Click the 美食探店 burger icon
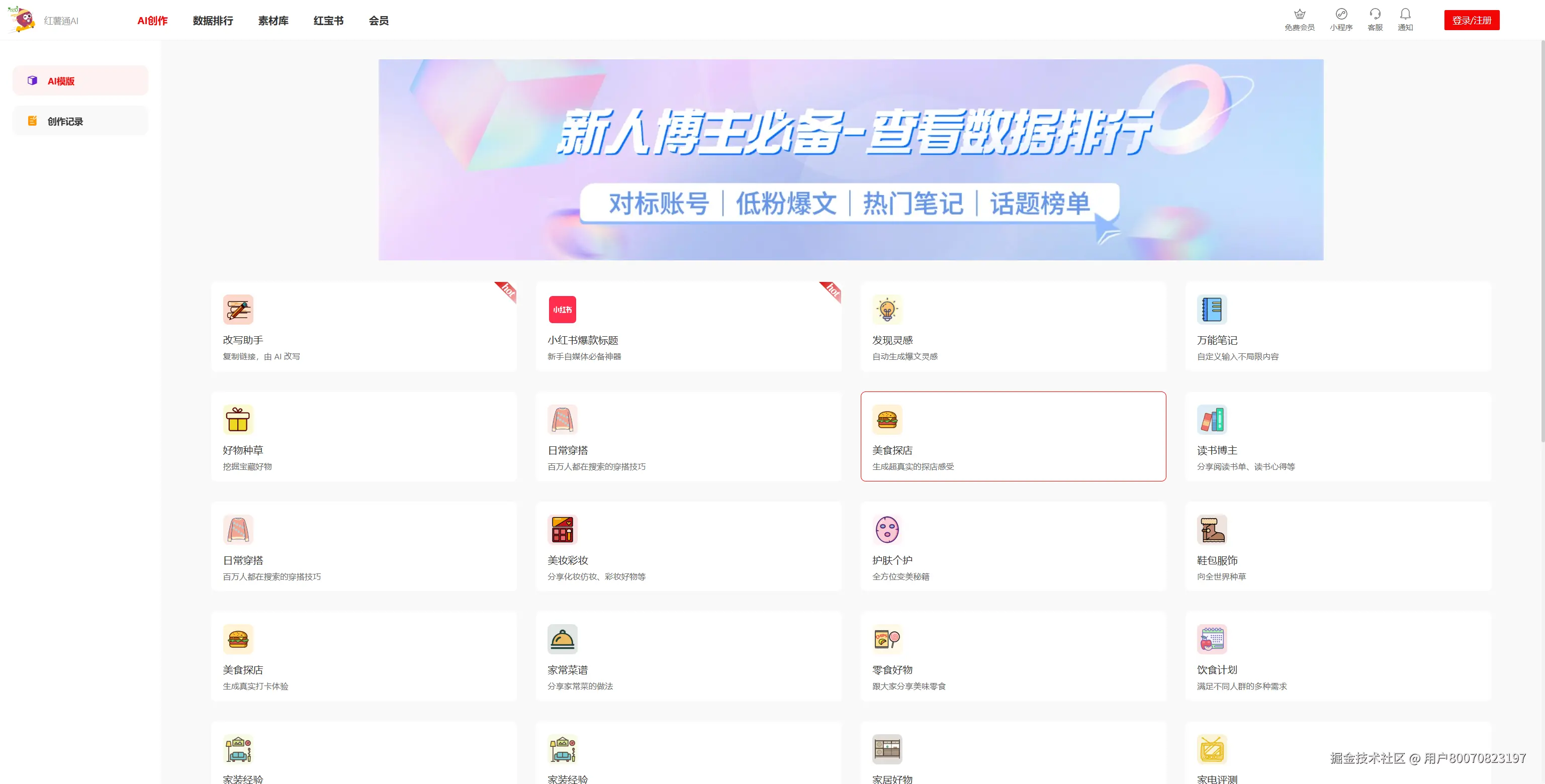The height and width of the screenshot is (784, 1545). pyautogui.click(x=888, y=420)
